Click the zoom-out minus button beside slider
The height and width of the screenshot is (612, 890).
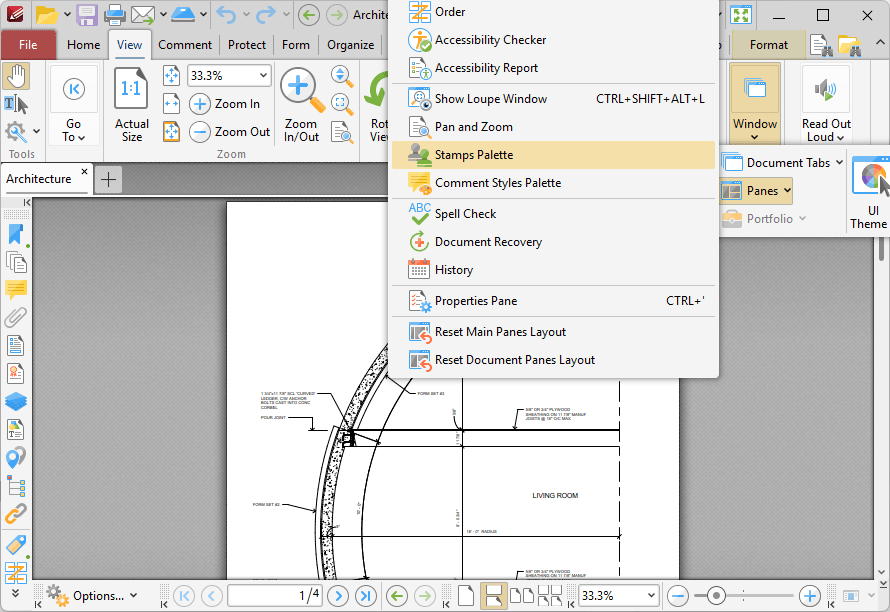tap(677, 596)
